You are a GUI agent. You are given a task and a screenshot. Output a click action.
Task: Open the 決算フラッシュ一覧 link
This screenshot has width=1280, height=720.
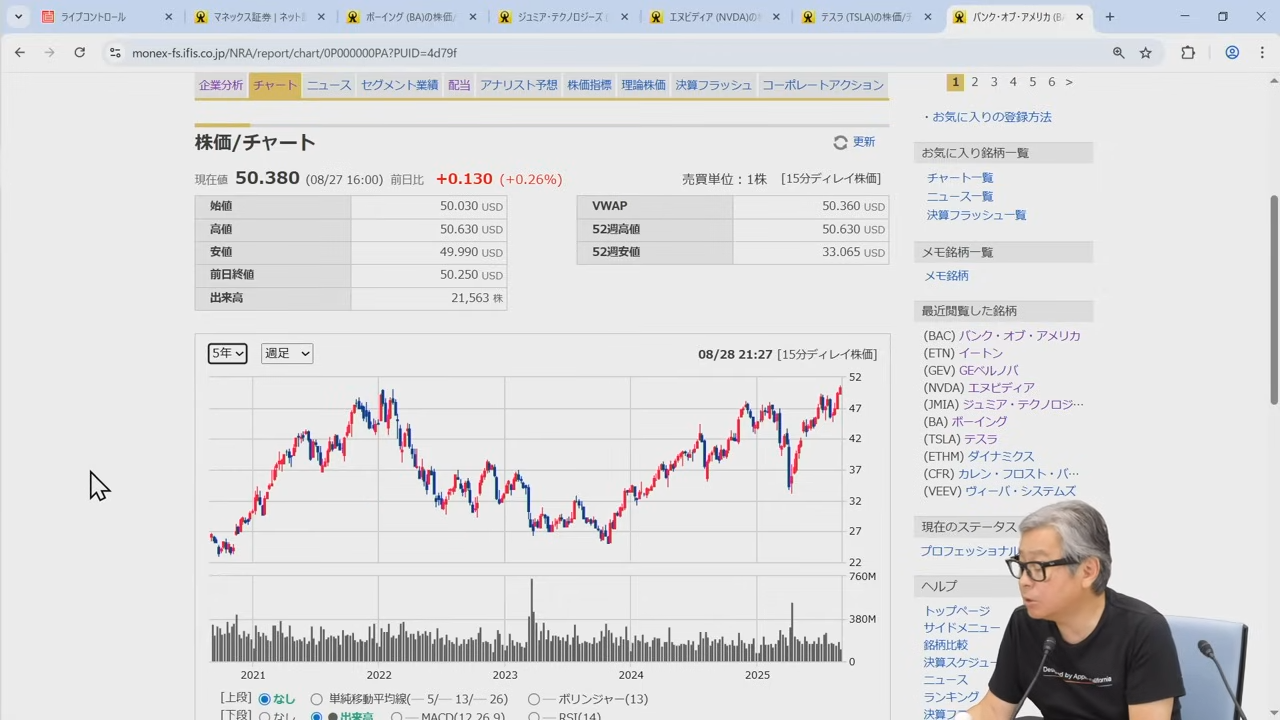coord(976,215)
